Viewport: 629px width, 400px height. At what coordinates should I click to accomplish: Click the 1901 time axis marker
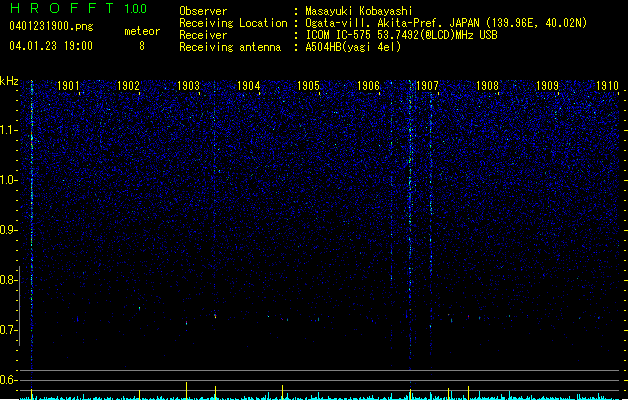[68, 85]
